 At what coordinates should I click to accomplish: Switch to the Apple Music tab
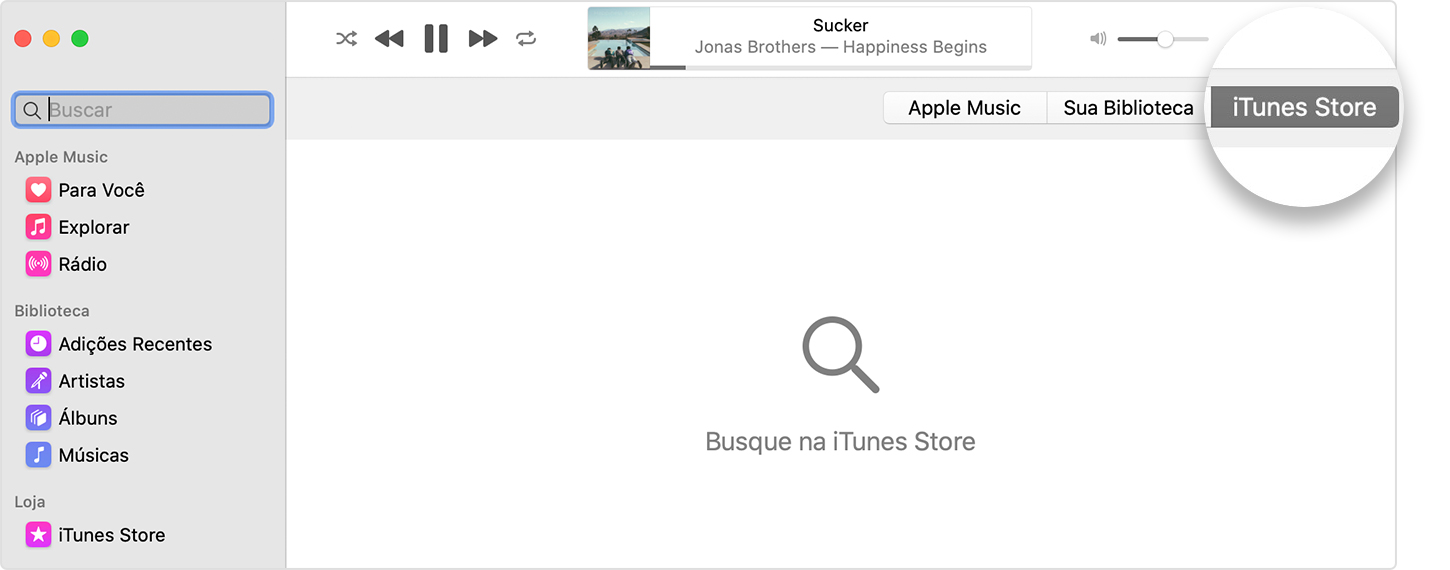point(965,108)
